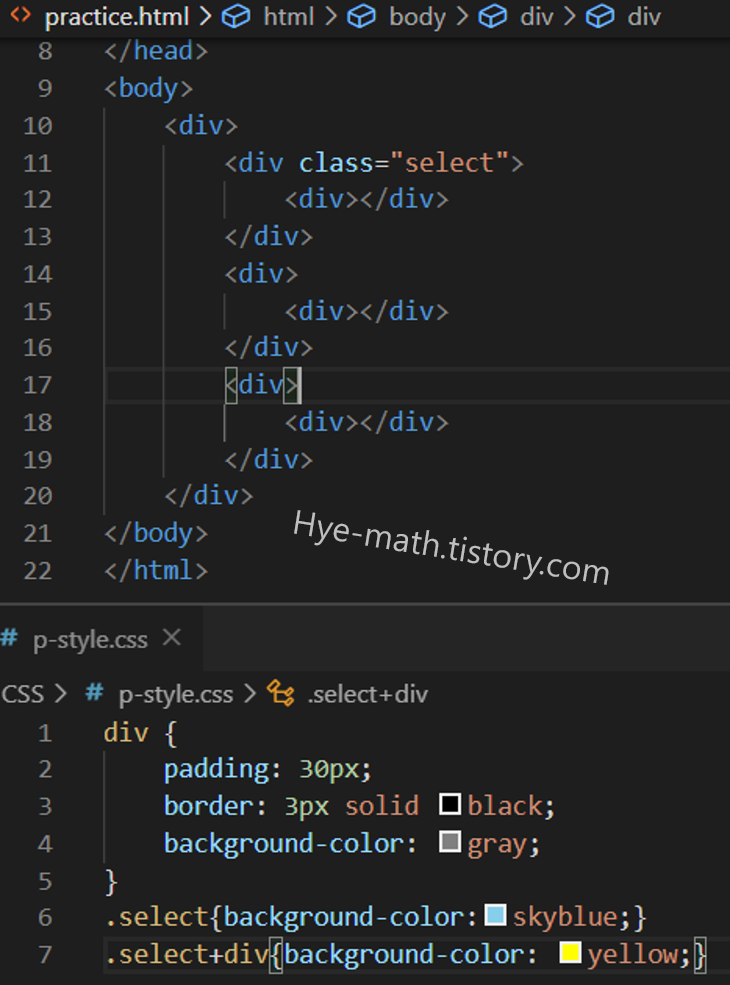Click the <div></div> on line 15
Screen dimensions: 730x985
point(367,311)
